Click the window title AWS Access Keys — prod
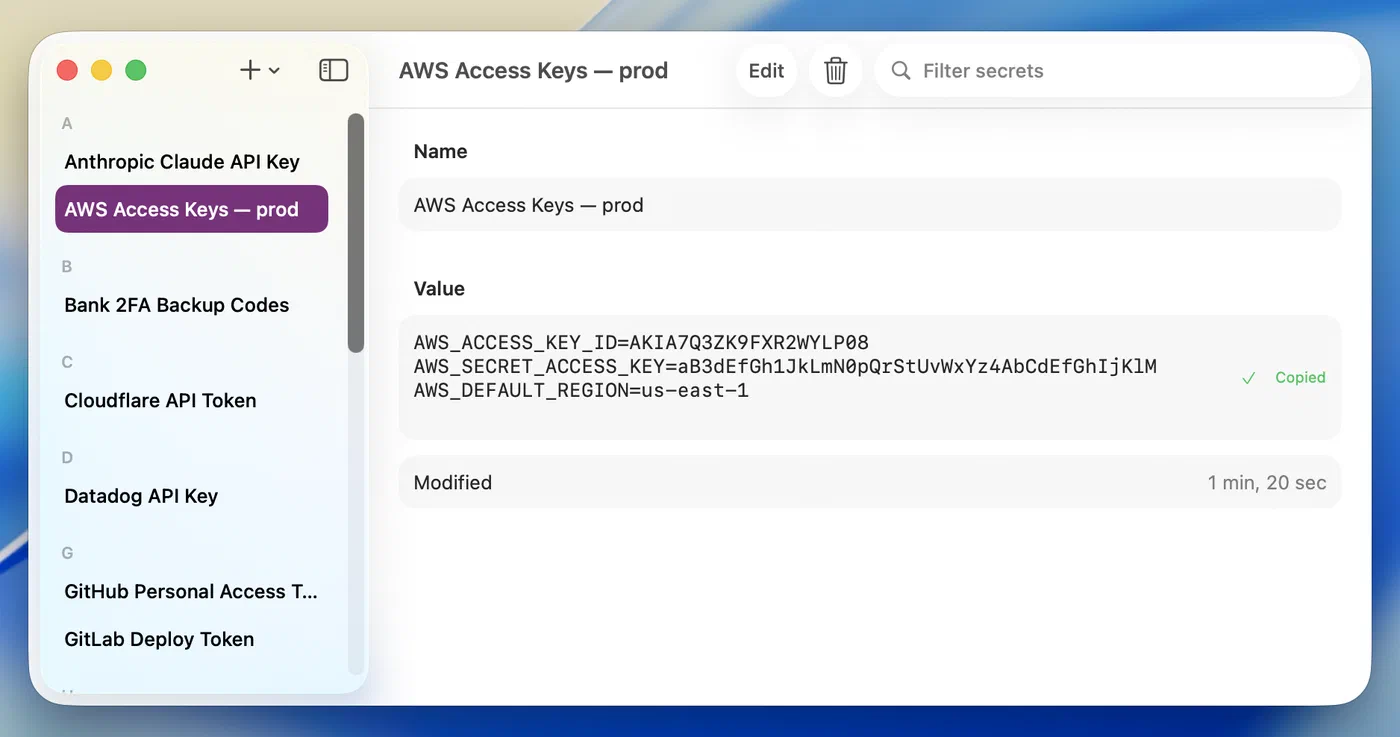 click(533, 71)
